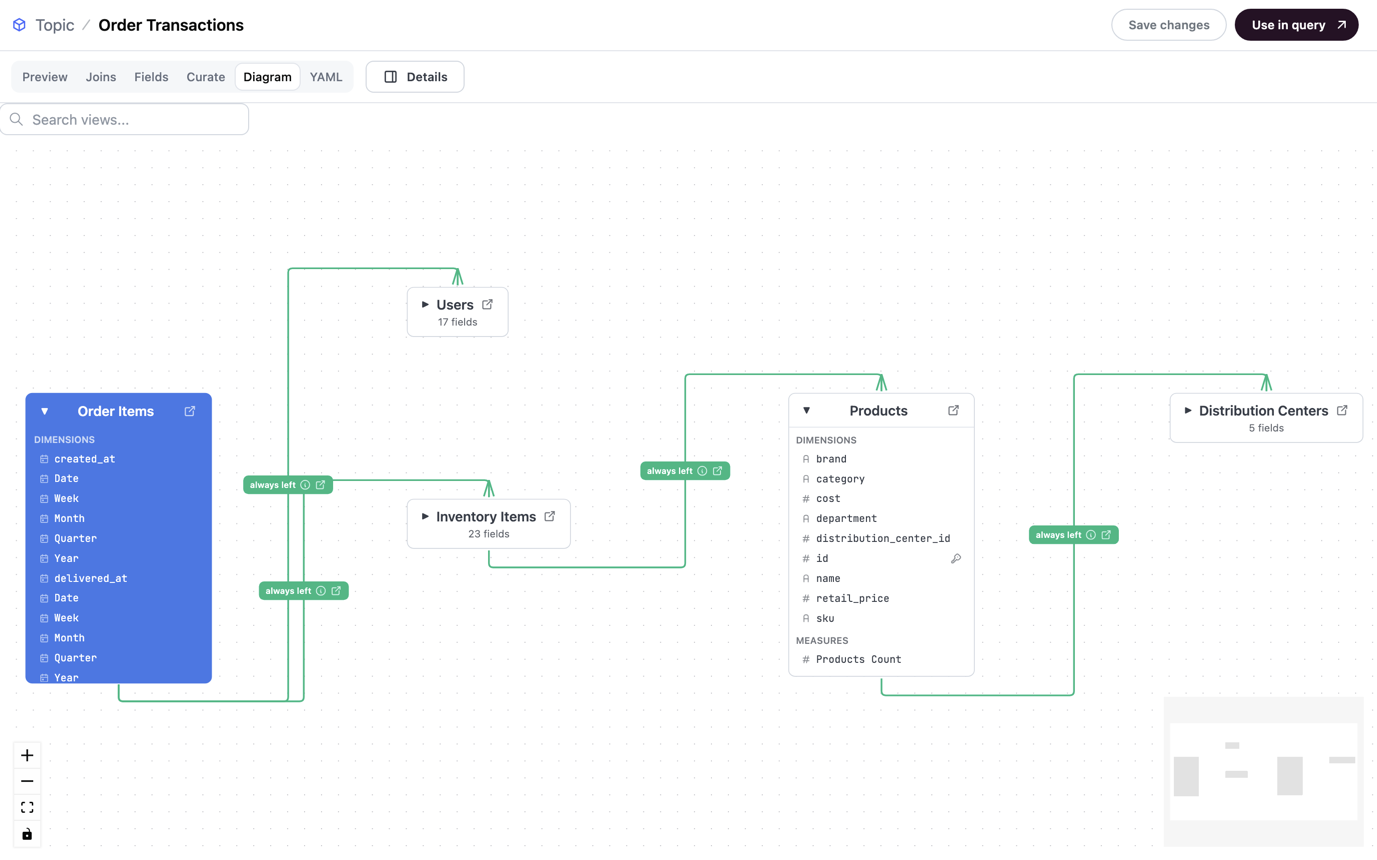
Task: Select the name field in Products
Action: point(881,579)
